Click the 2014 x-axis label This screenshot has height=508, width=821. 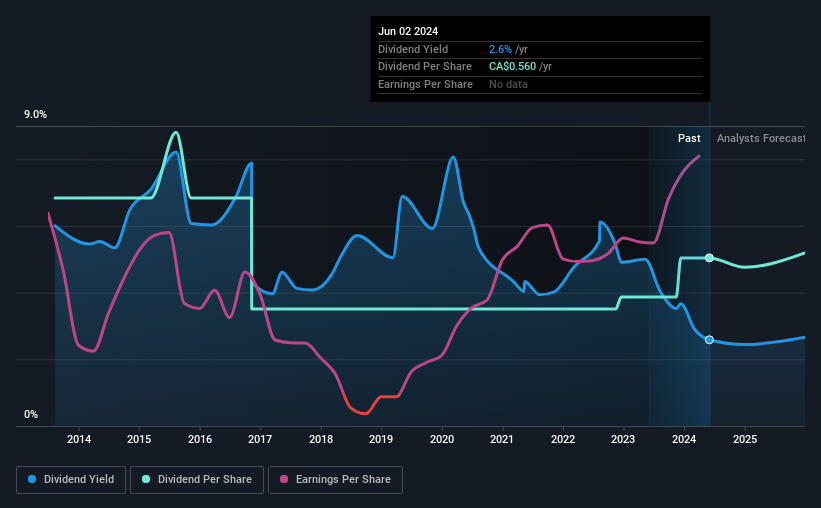(x=79, y=439)
